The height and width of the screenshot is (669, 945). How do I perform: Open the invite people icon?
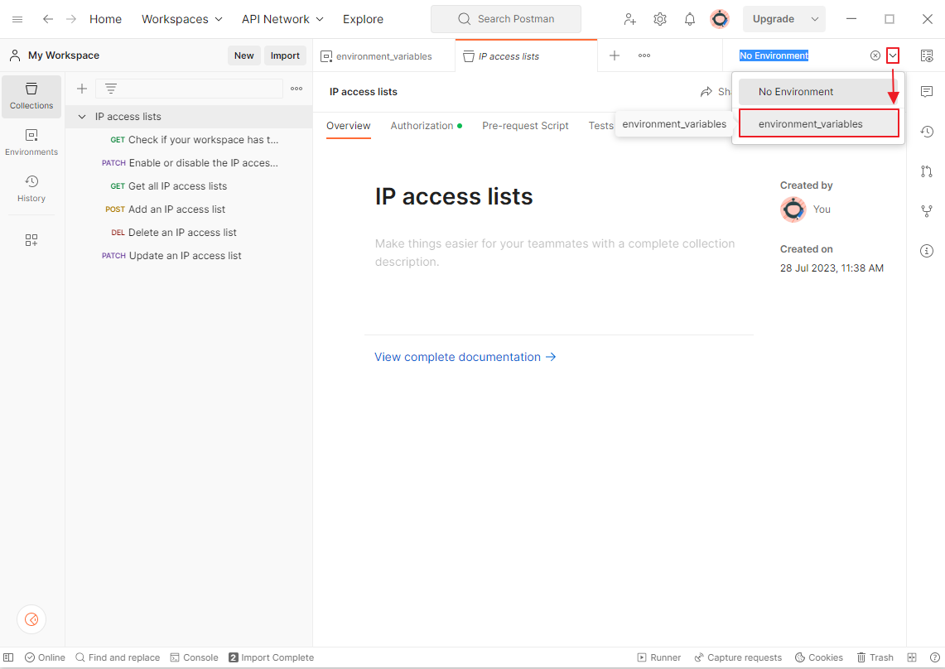(x=630, y=19)
